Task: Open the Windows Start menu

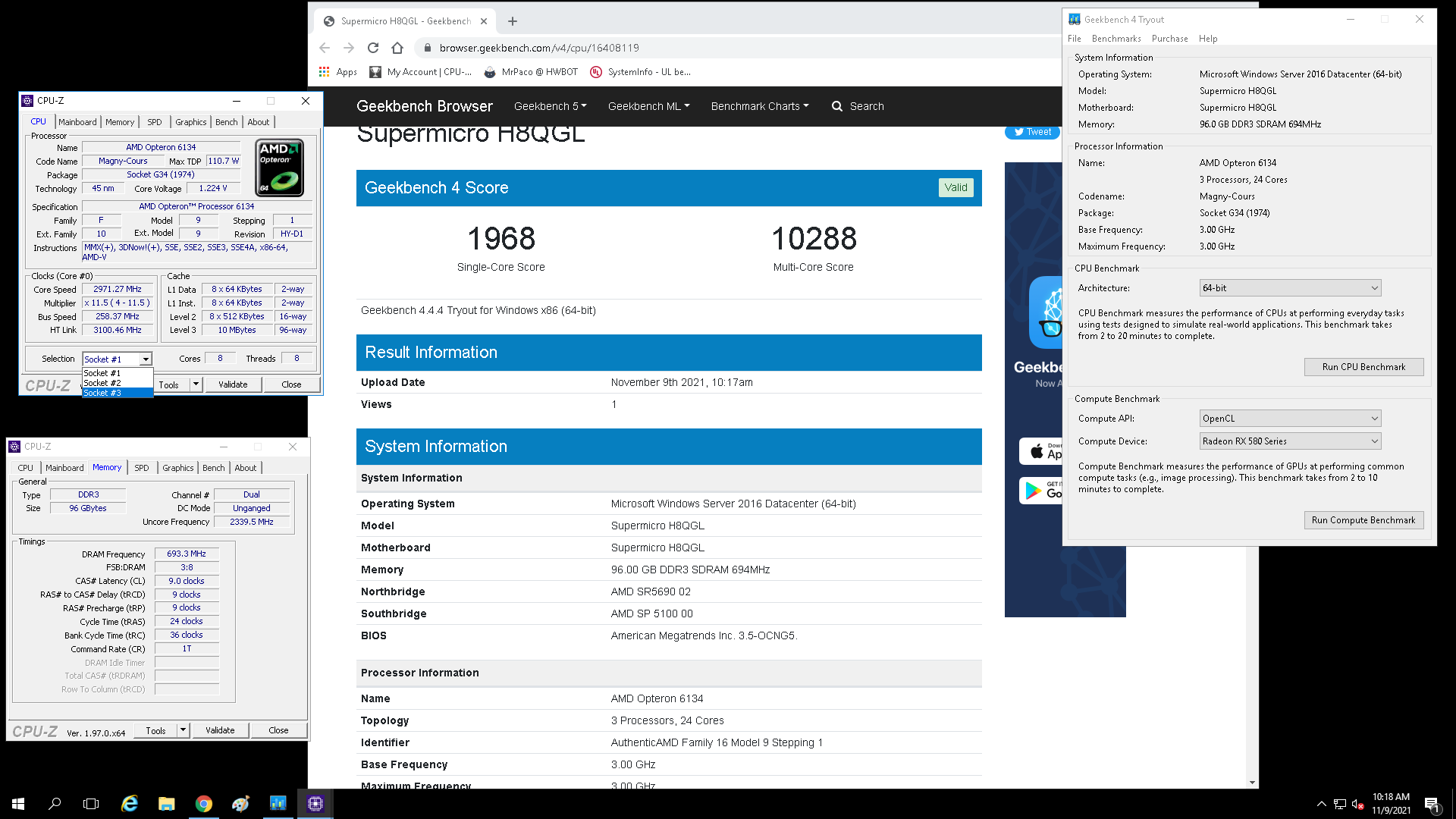Action: click(18, 804)
